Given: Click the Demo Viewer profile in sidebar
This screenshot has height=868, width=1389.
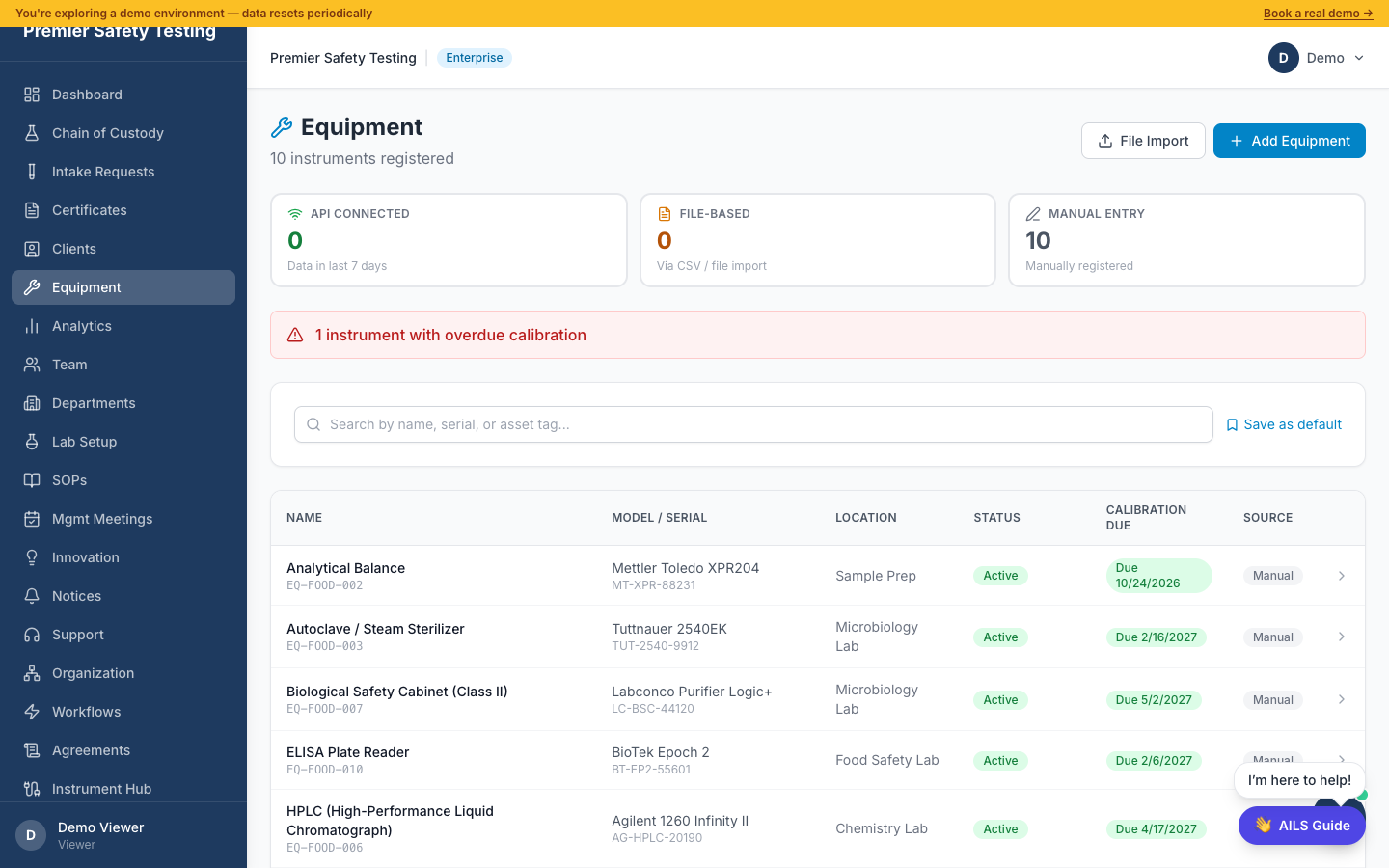Looking at the screenshot, I should point(123,835).
